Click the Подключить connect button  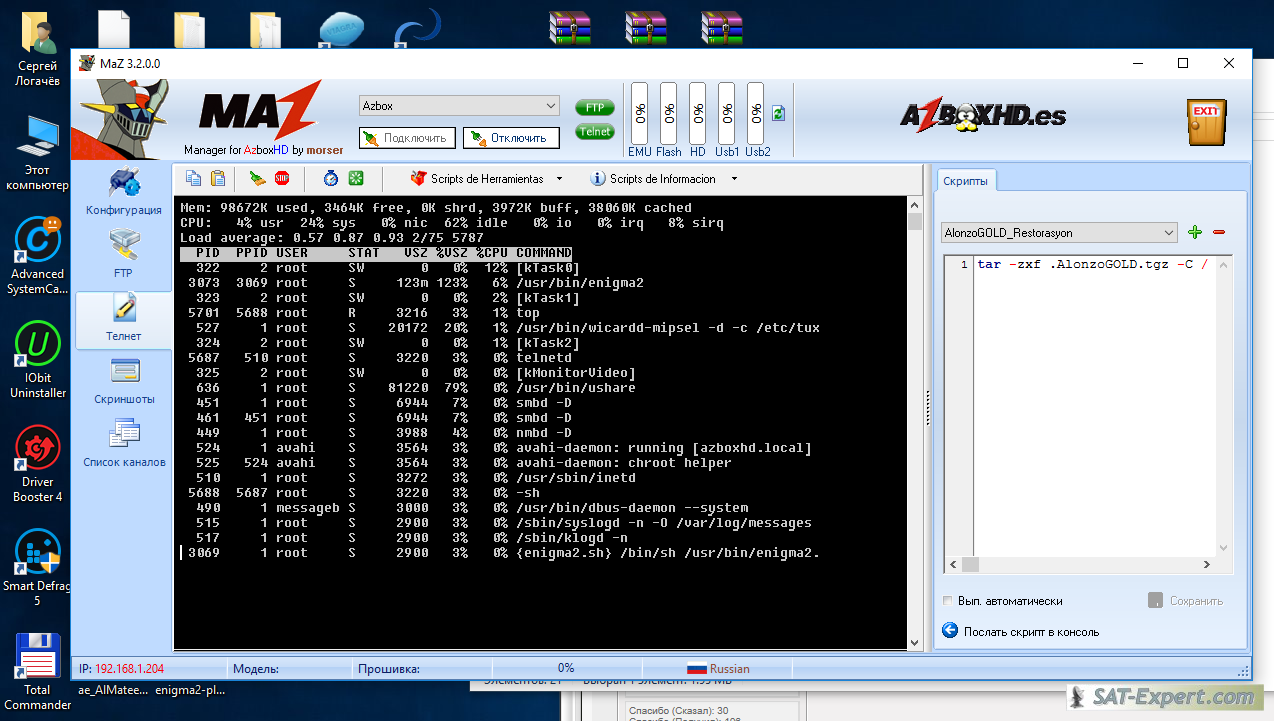click(x=407, y=138)
